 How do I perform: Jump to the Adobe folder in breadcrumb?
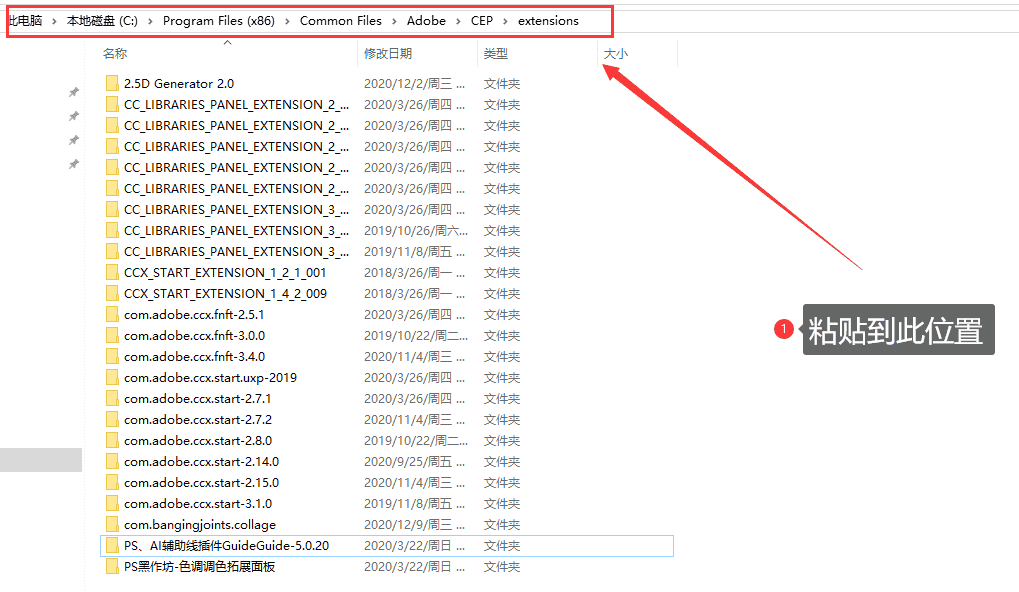pos(426,21)
